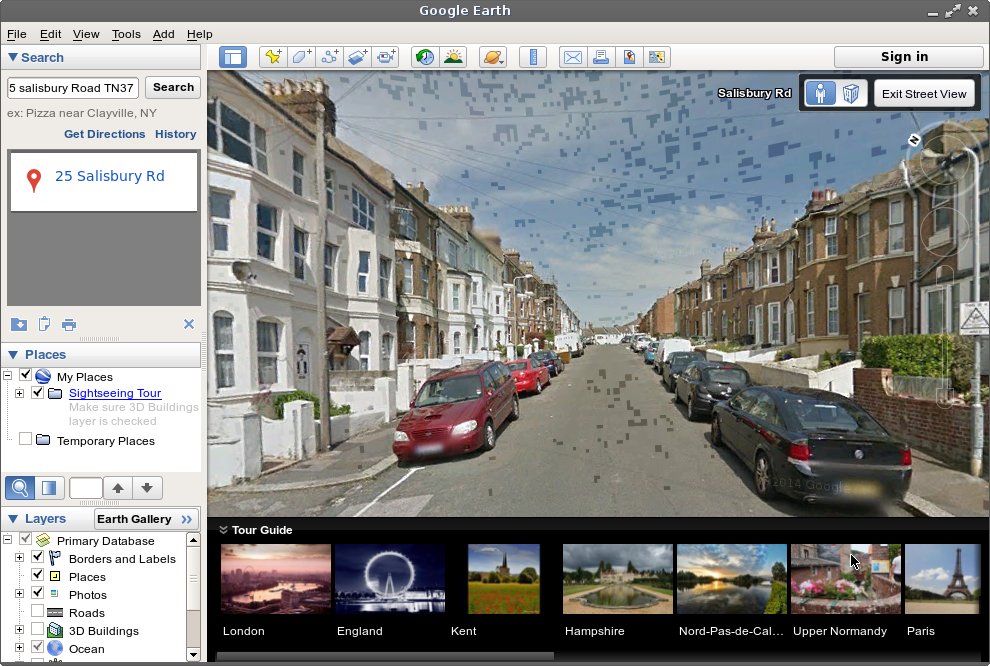Toggle sunlight across the landscape
The height and width of the screenshot is (666, 990).
click(453, 57)
